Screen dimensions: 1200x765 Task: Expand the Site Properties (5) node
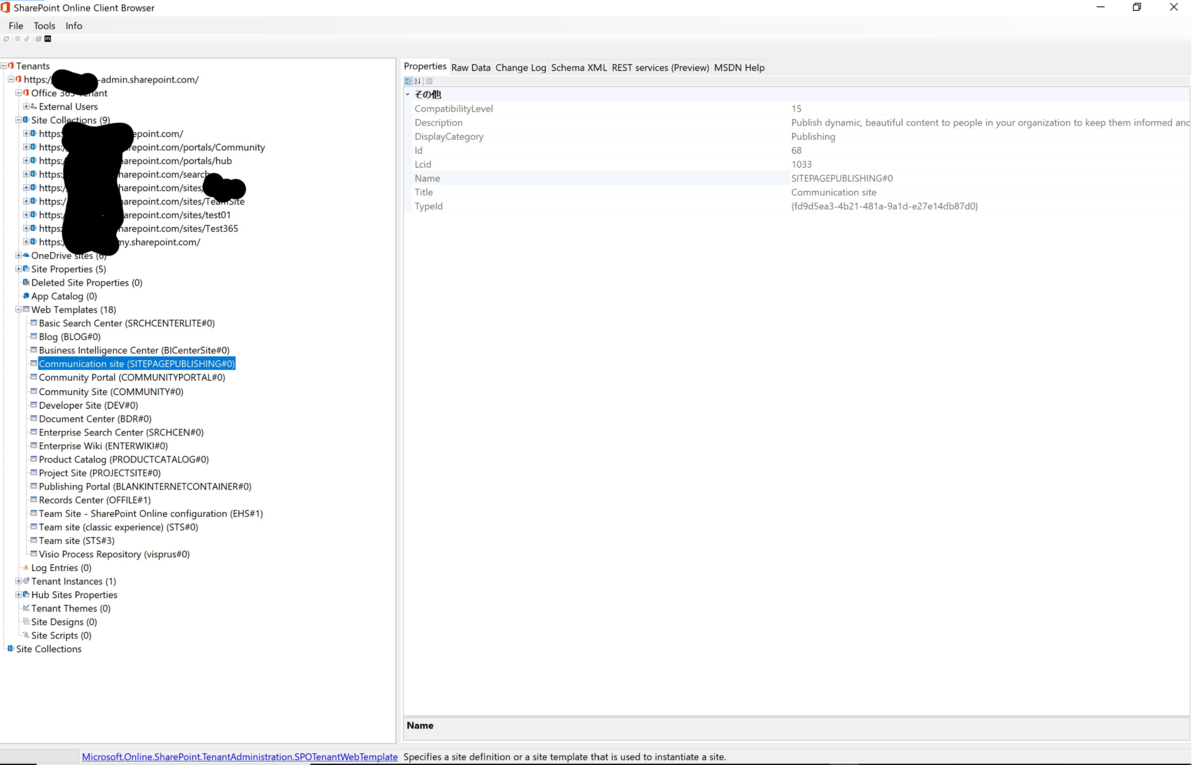(x=18, y=269)
